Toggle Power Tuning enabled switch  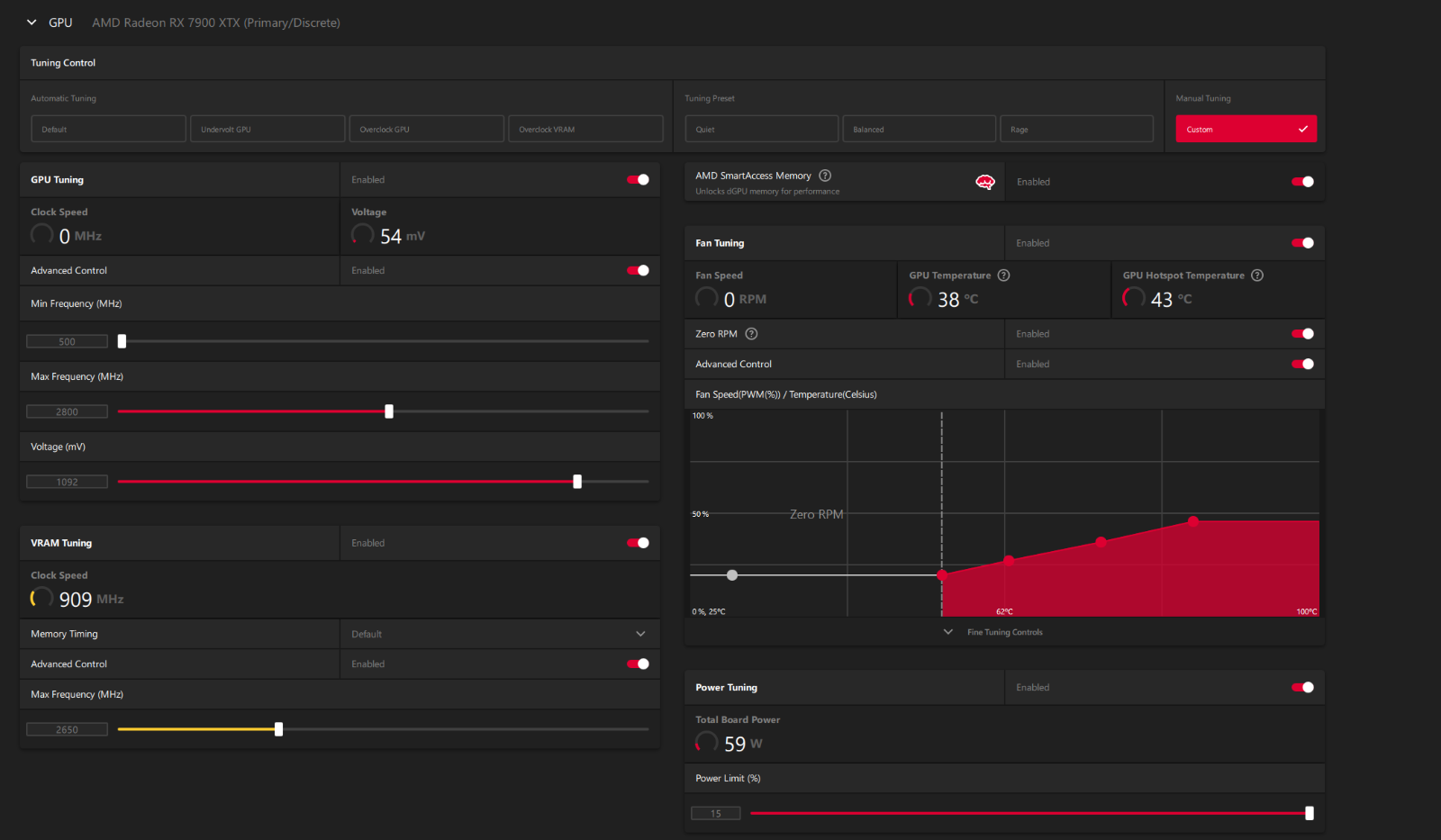(1302, 687)
